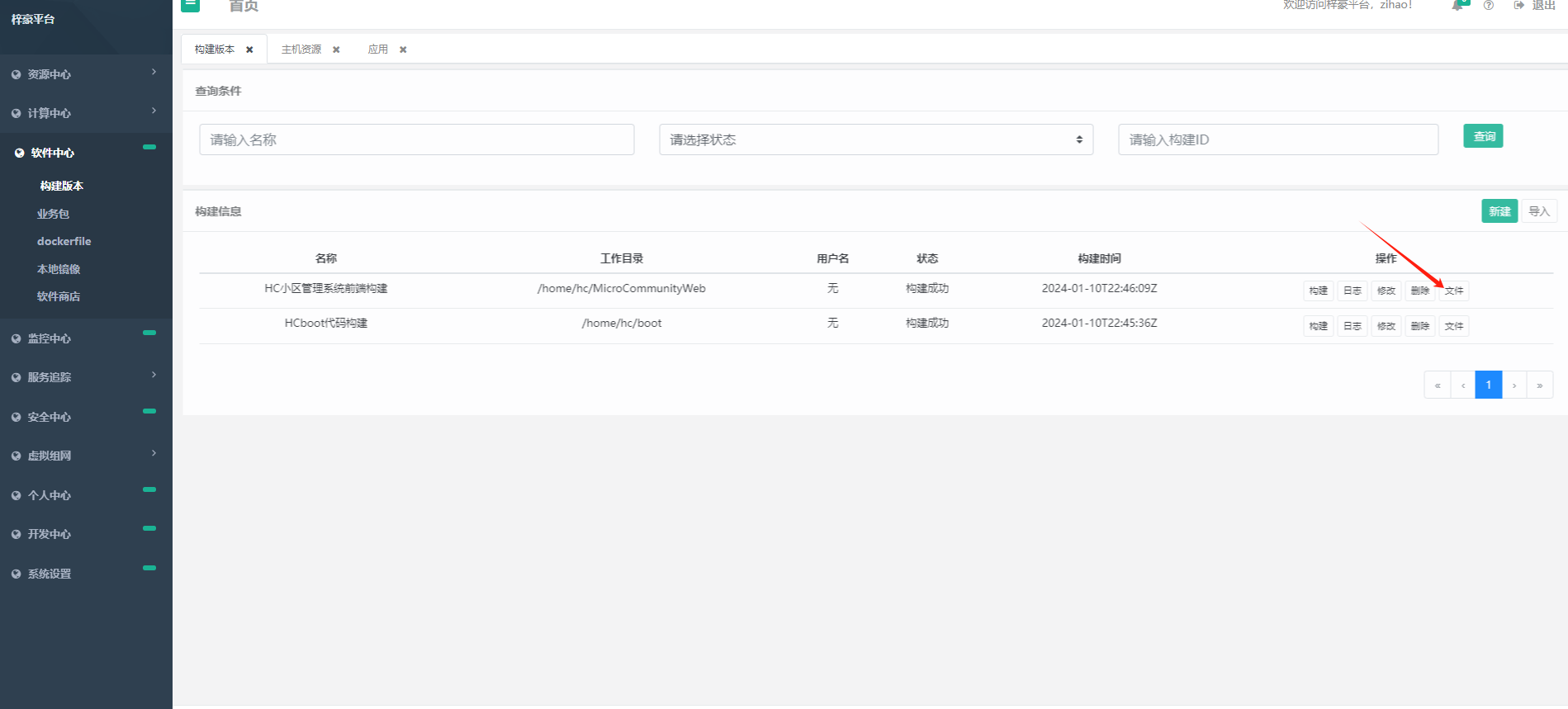Click the help question mark icon
Screen dimensions: 1568x709
[1488, 6]
